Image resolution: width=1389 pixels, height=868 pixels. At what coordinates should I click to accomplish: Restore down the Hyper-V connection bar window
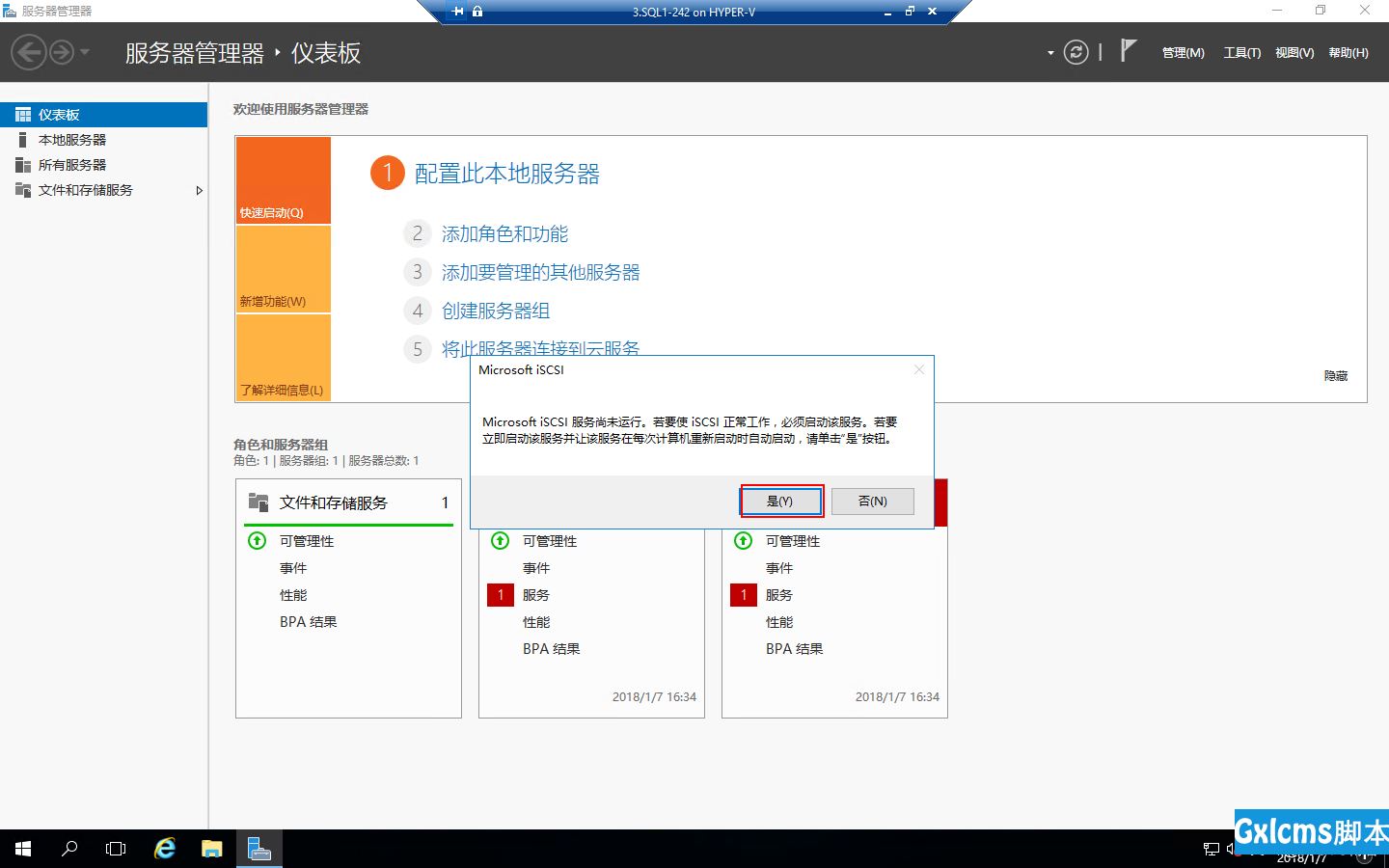coord(910,12)
